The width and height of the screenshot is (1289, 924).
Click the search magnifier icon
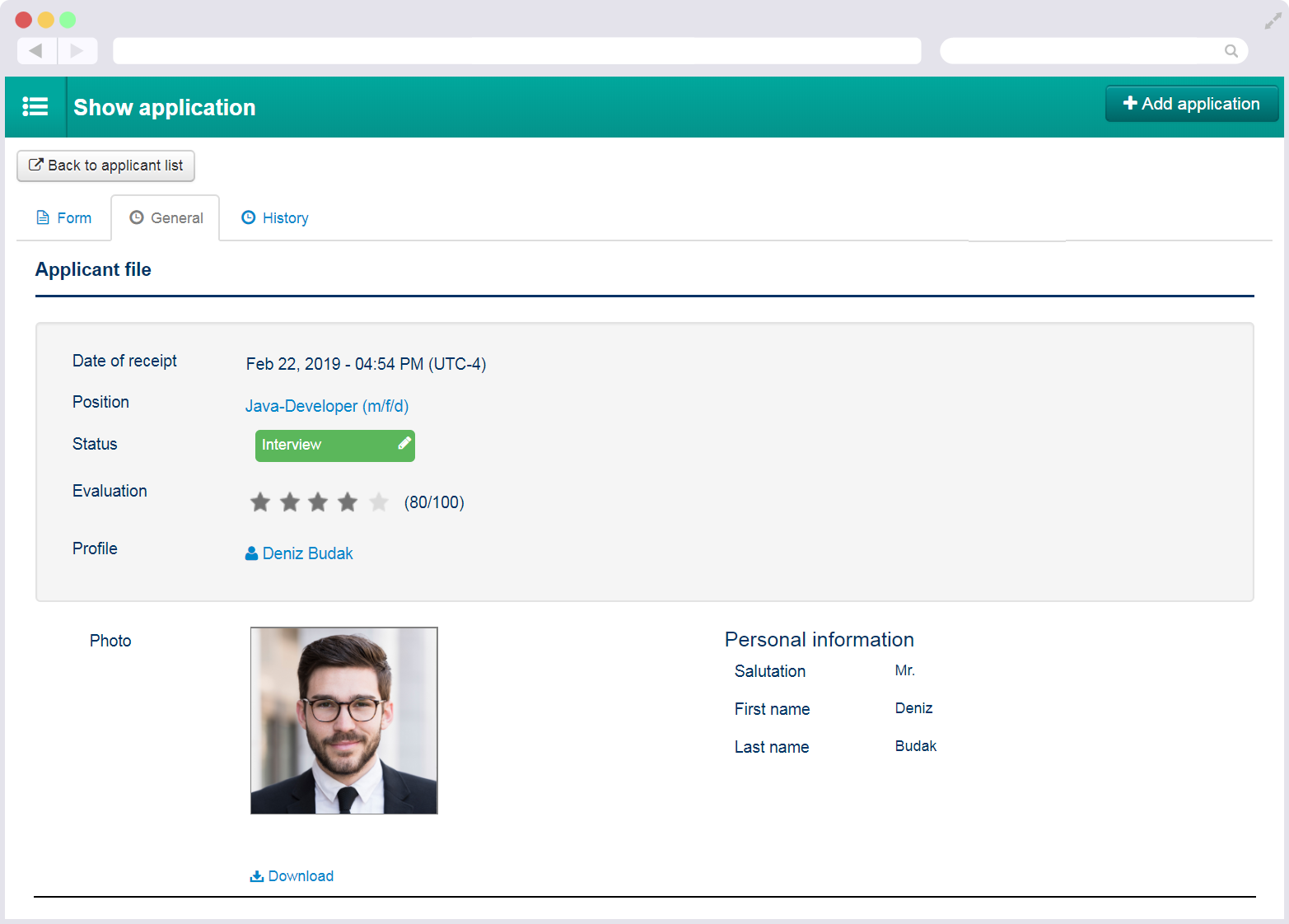pos(1231,51)
